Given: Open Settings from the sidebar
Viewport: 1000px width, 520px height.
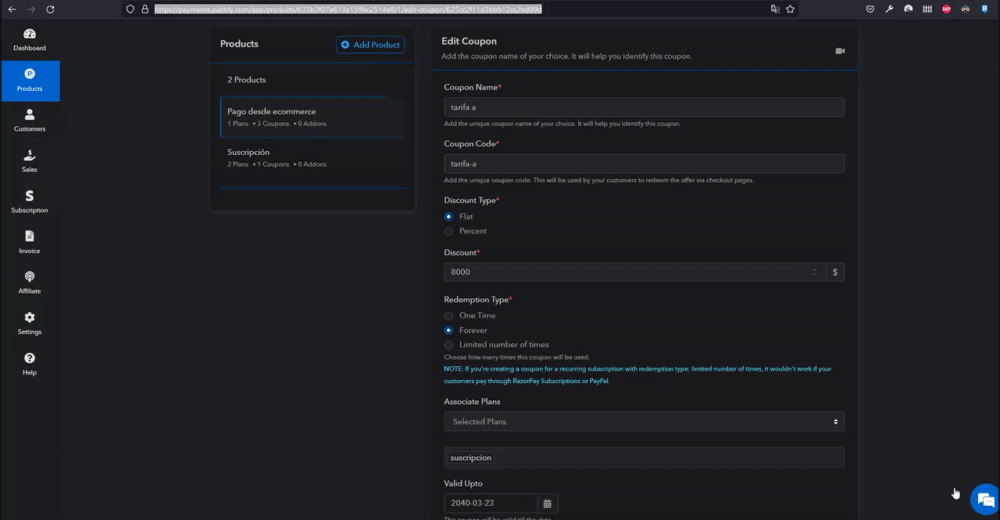Looking at the screenshot, I should pyautogui.click(x=29, y=323).
